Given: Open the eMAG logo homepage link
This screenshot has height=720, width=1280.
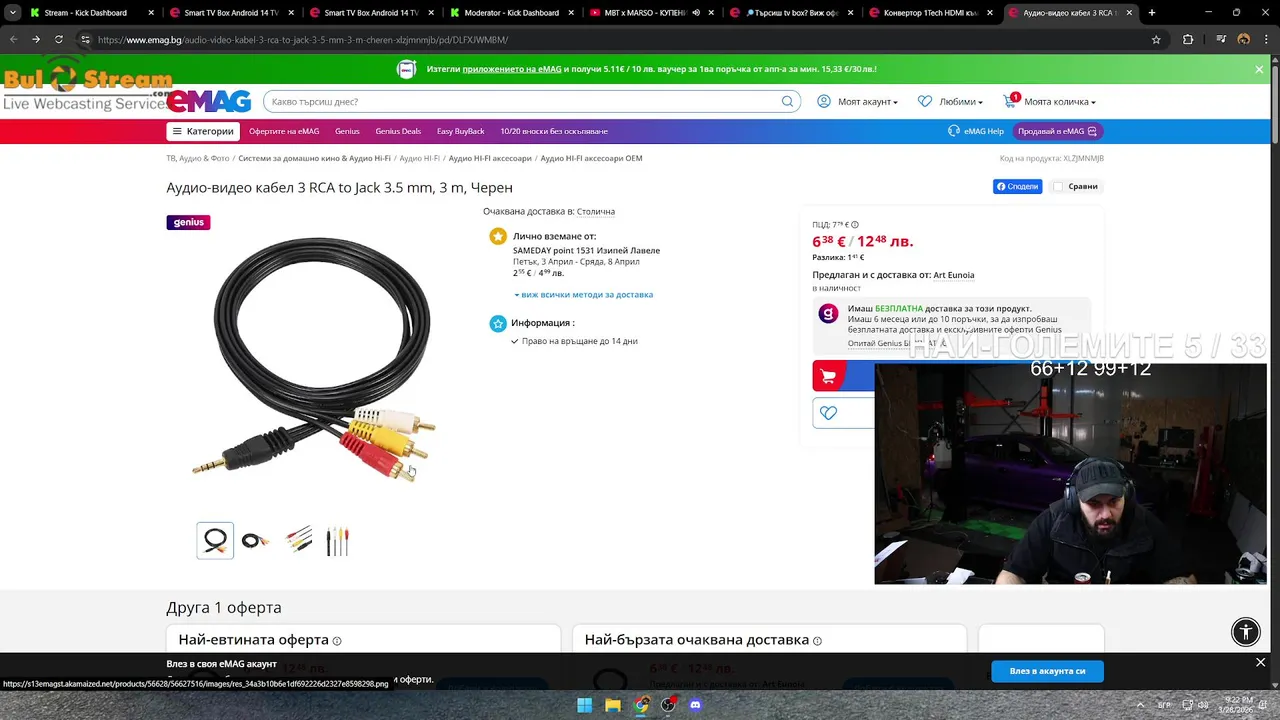Looking at the screenshot, I should [209, 101].
